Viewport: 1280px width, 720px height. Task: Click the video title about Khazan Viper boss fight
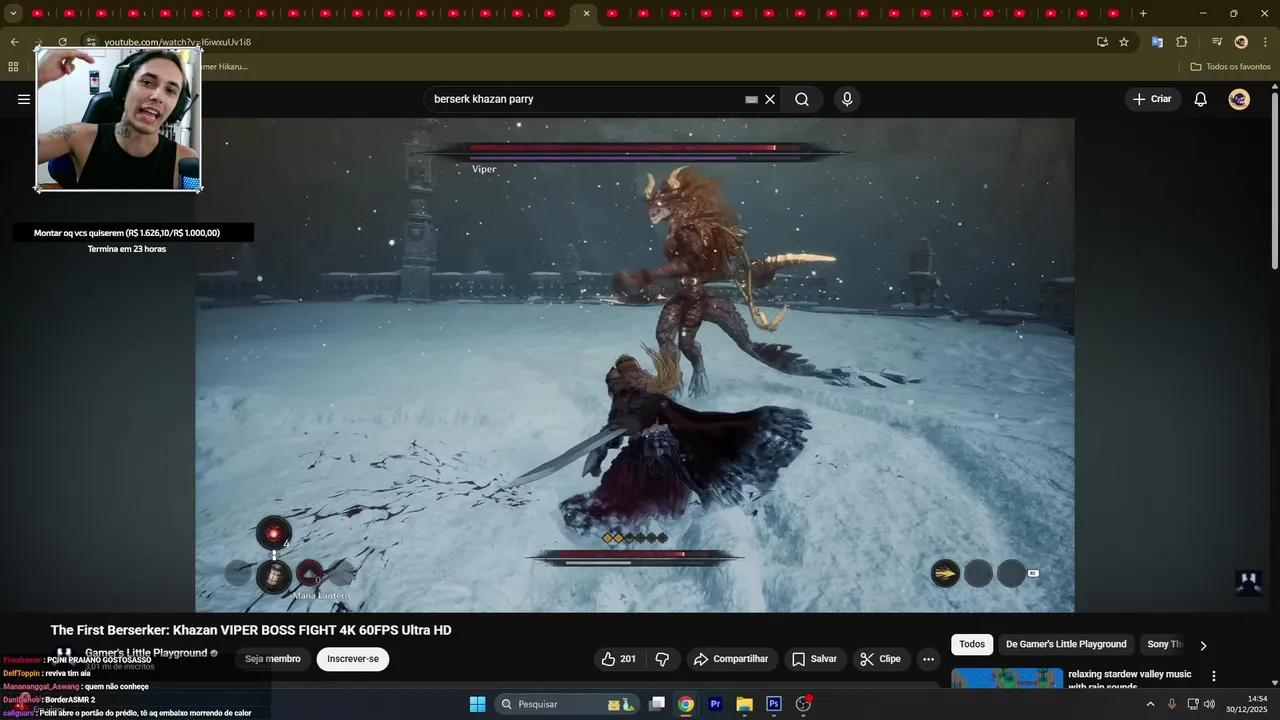coord(251,630)
